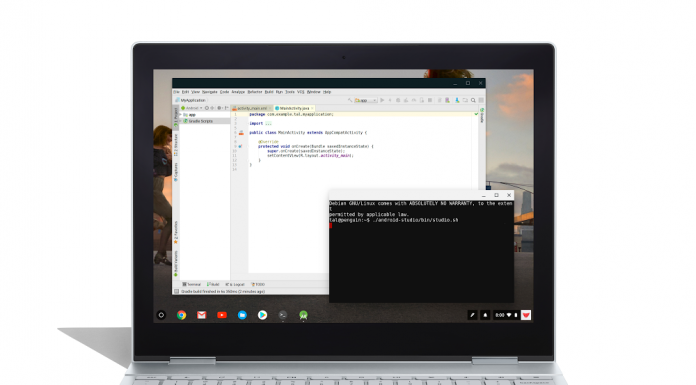Open the Help menu
This screenshot has height=385, width=696.
coord(327,92)
